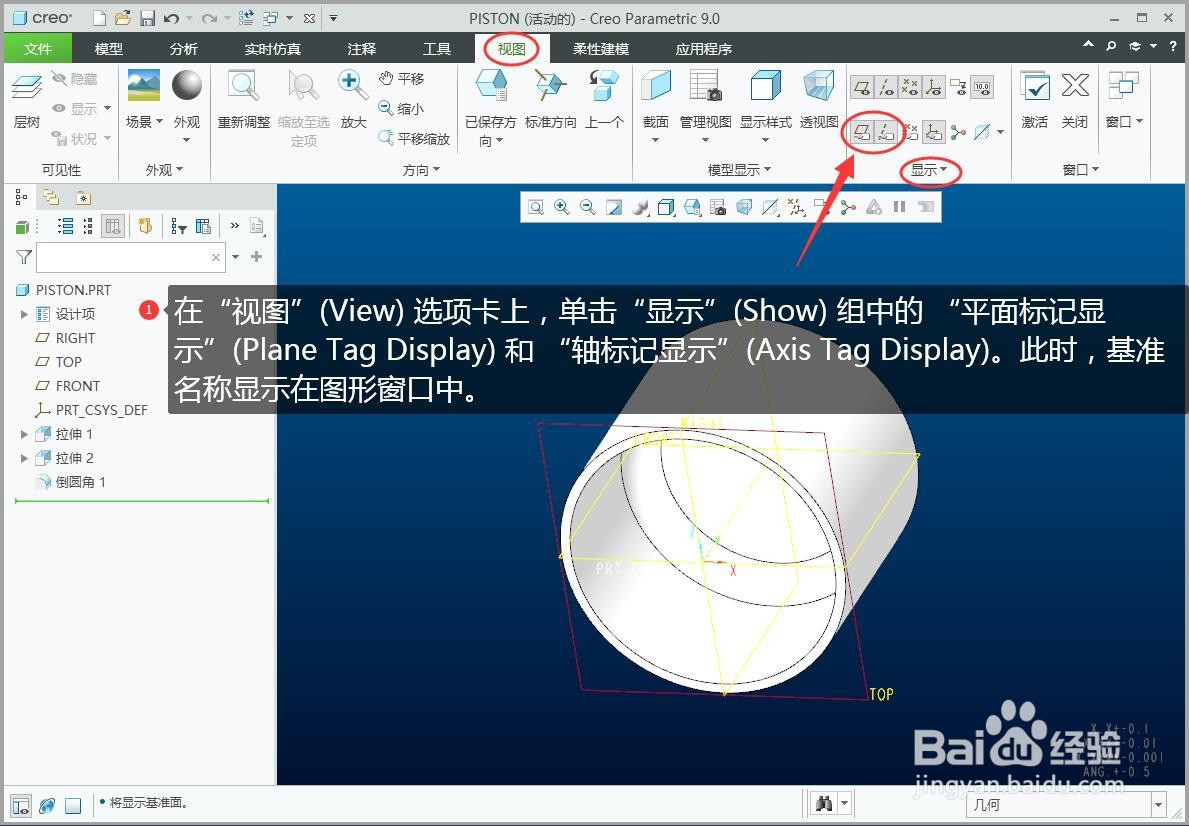Image resolution: width=1189 pixels, height=826 pixels.
Task: Select the FRONT datum plane in tree
Action: (77, 386)
